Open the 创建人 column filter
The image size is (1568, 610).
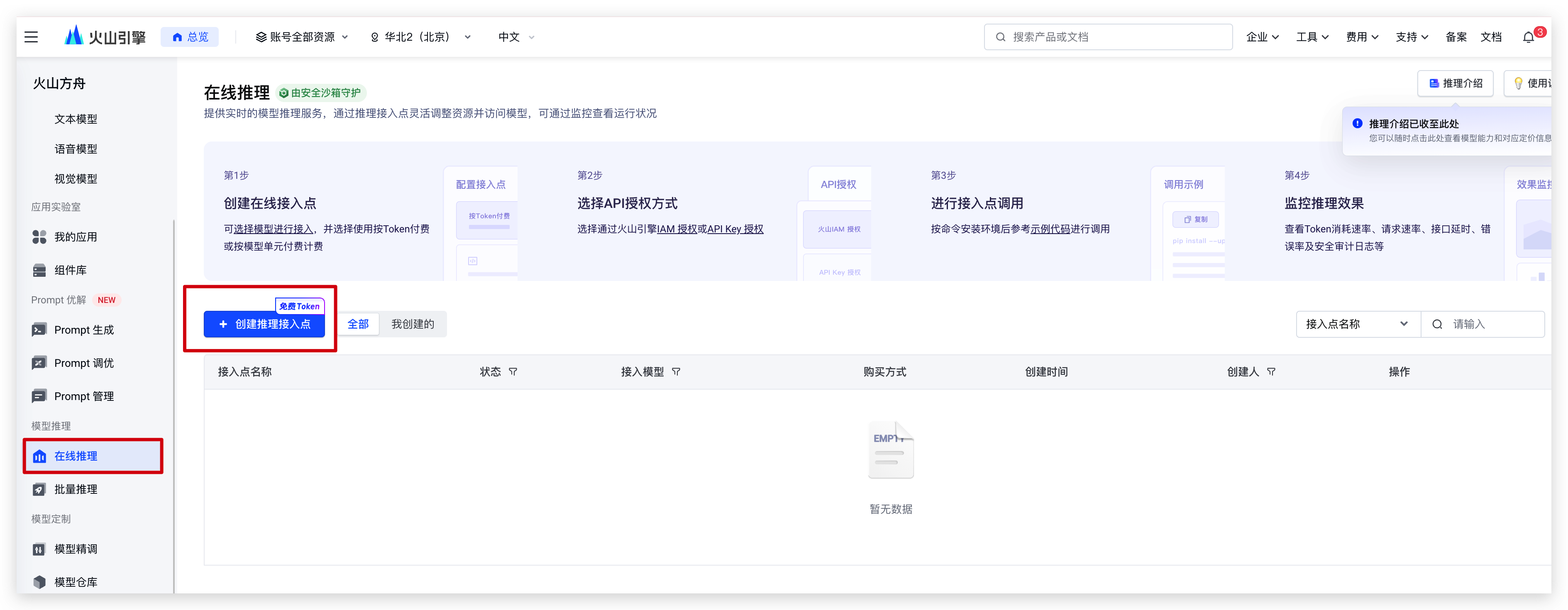1271,372
